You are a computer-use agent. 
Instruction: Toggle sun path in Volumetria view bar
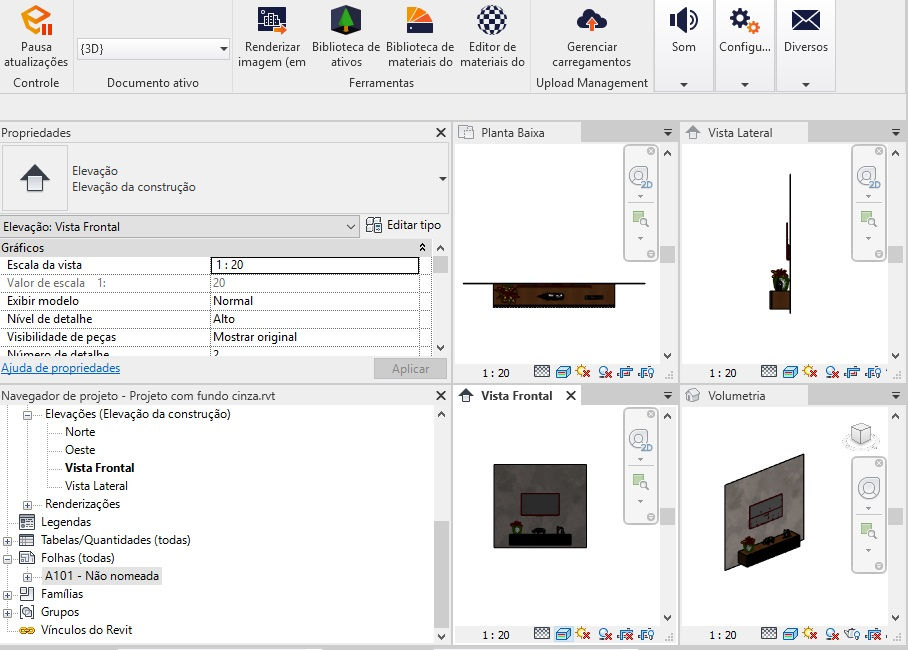pos(810,634)
